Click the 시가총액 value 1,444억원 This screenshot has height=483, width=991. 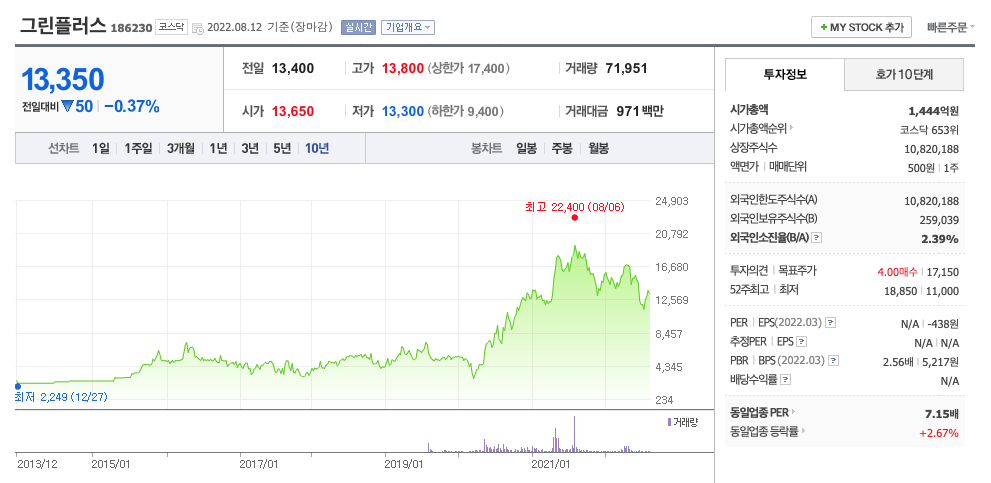point(933,111)
